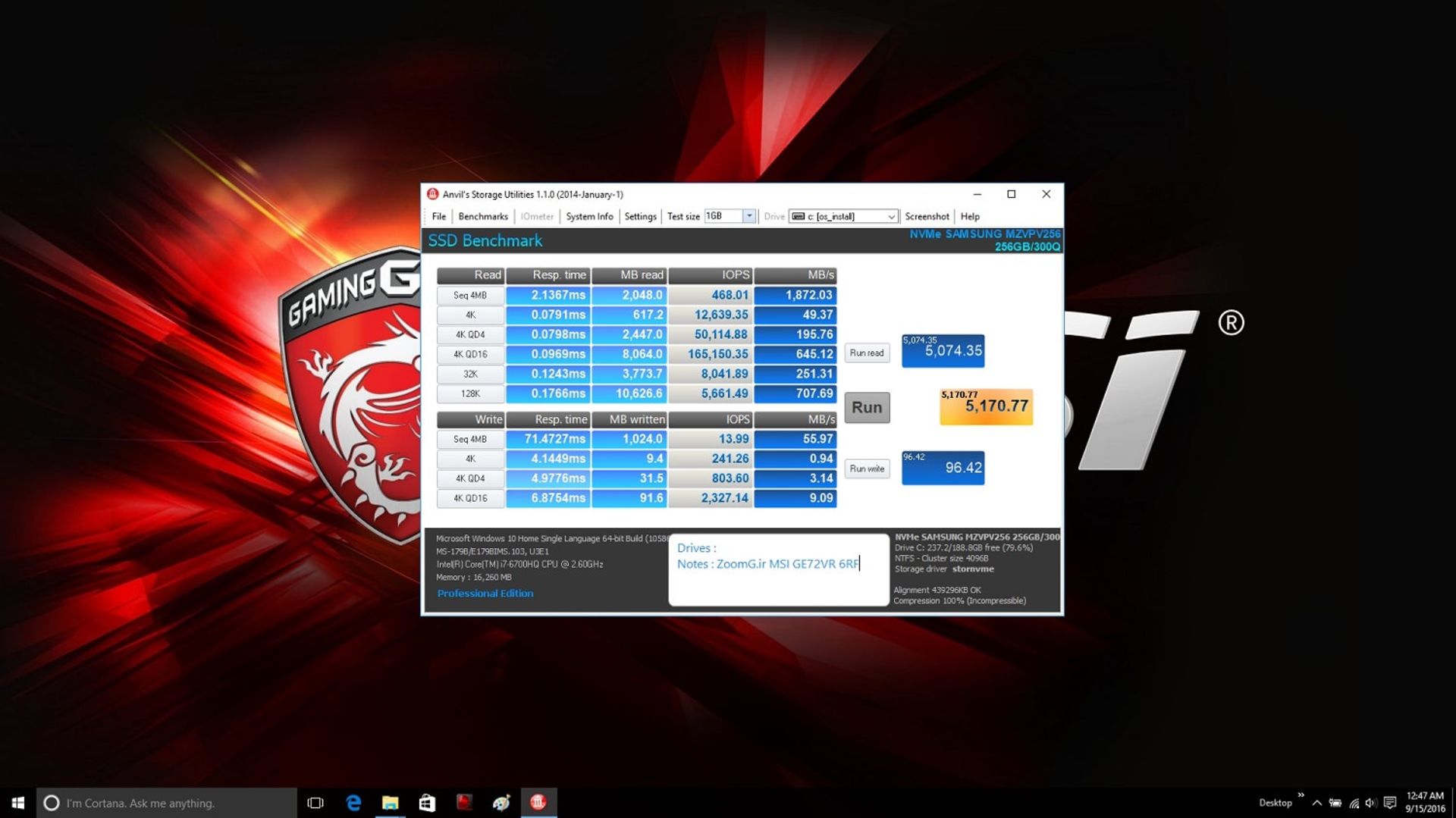Screen dimensions: 1456x818
Task: Expand the Drive selection dropdown
Action: click(891, 217)
